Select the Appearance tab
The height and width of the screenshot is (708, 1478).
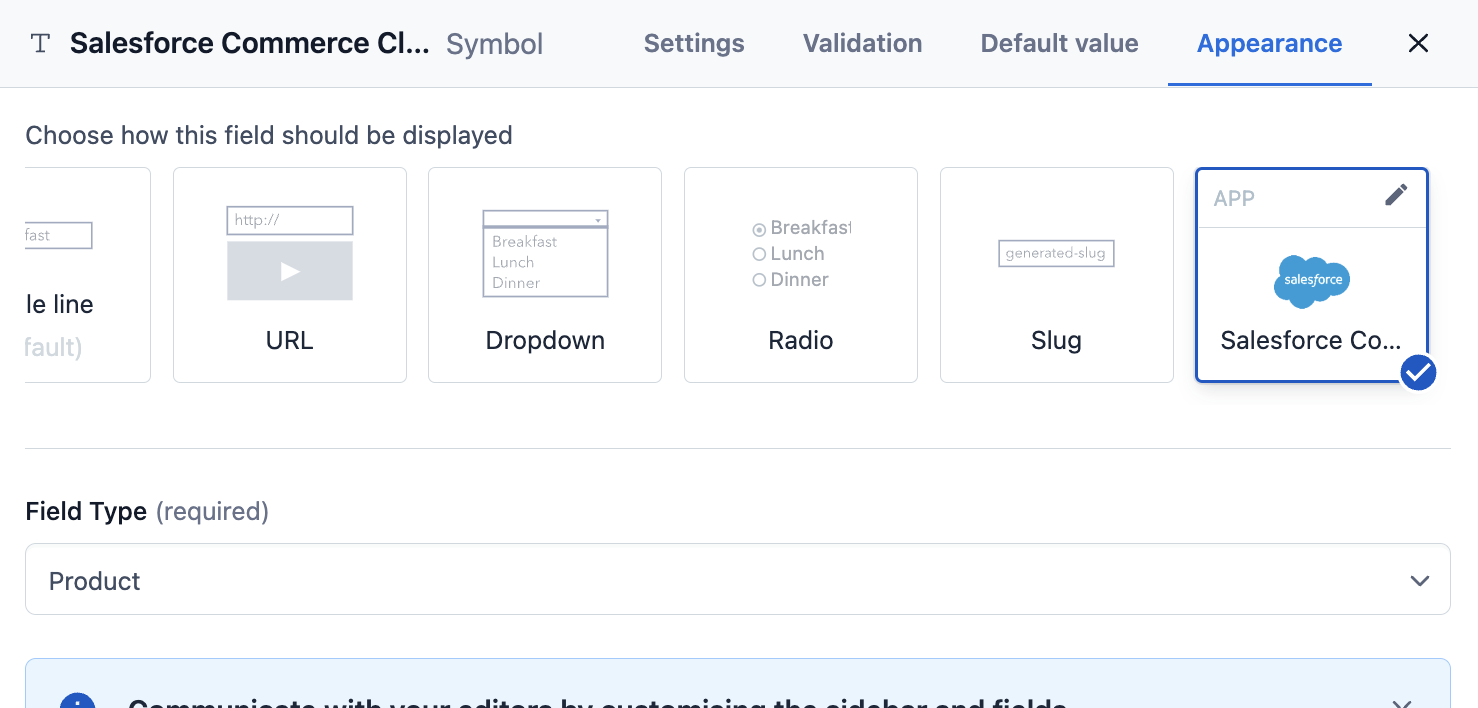pos(1269,43)
